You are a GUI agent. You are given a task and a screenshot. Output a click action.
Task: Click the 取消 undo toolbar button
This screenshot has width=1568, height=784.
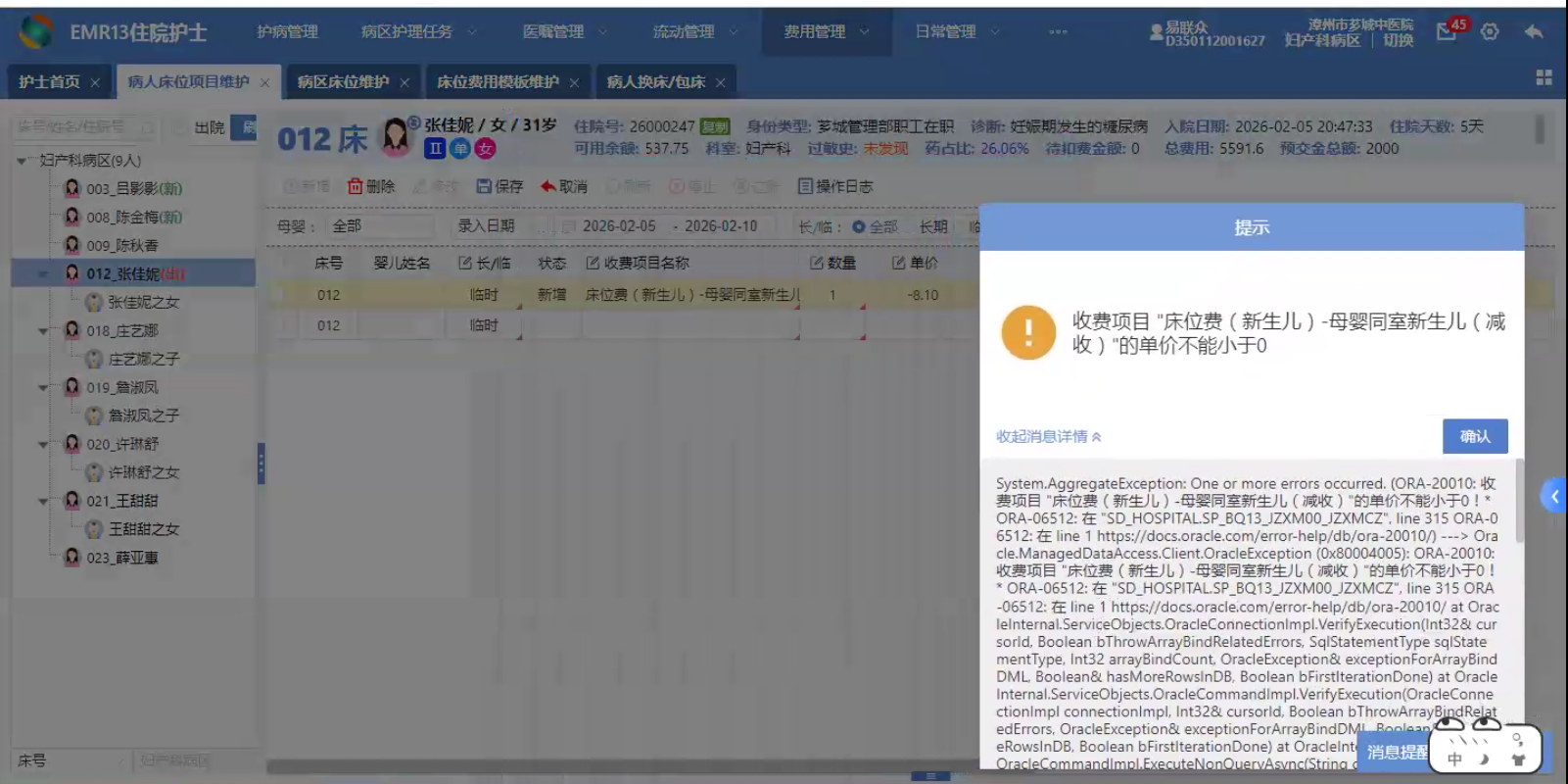(564, 186)
